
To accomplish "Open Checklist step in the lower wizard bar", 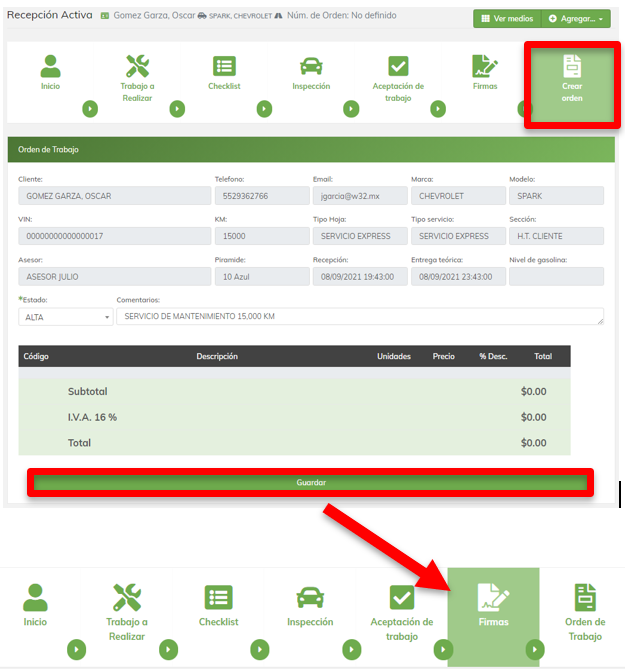I will tap(218, 598).
